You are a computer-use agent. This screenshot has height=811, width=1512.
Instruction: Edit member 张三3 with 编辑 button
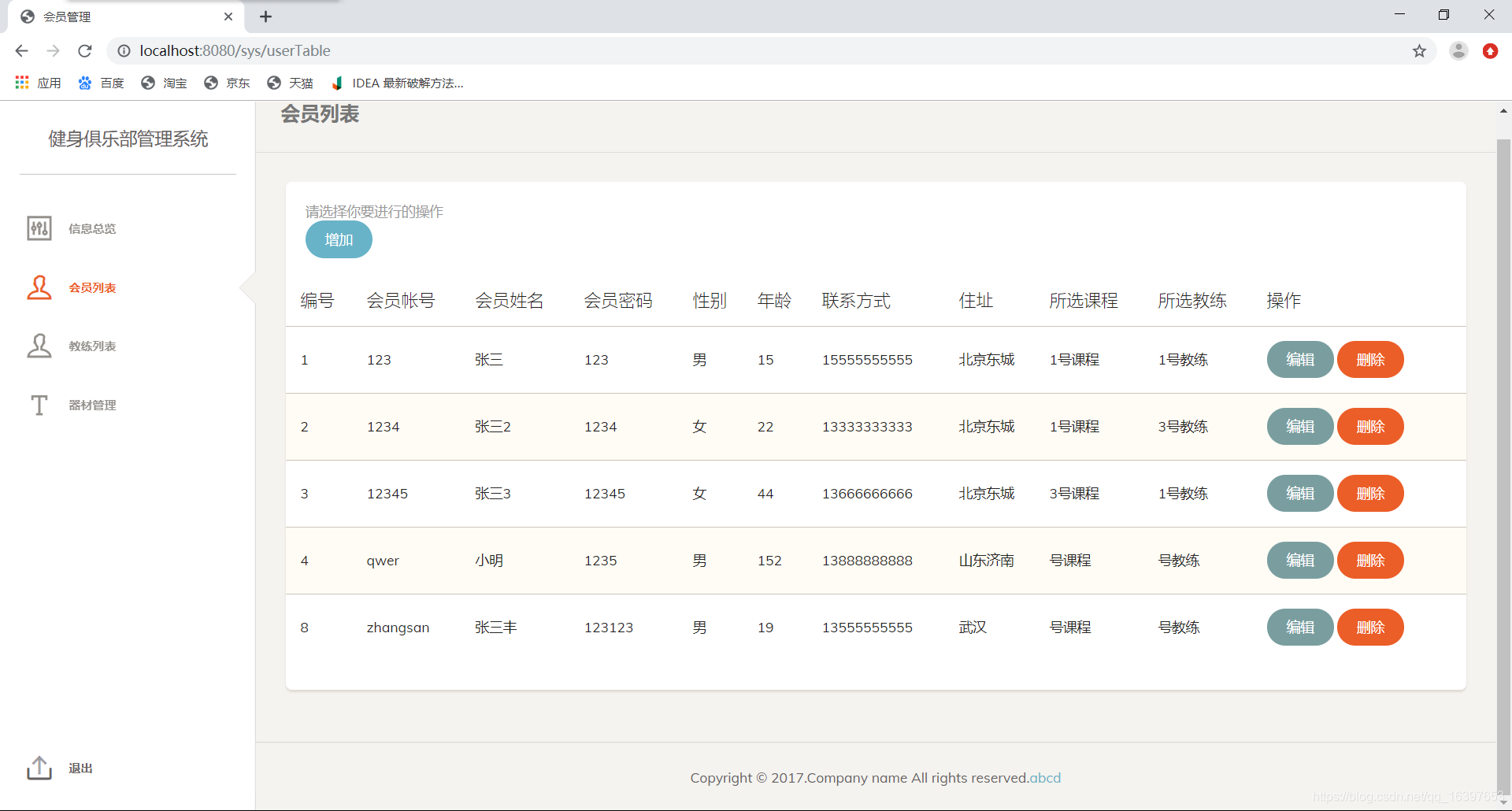(x=1300, y=494)
